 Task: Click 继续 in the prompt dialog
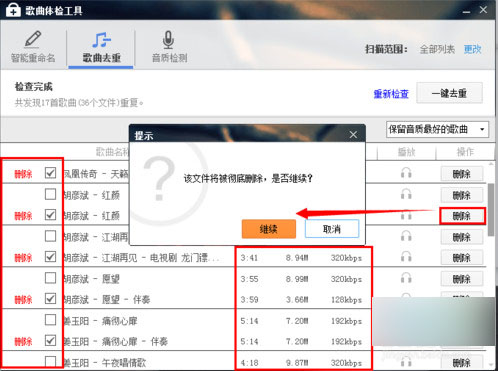pos(269,229)
